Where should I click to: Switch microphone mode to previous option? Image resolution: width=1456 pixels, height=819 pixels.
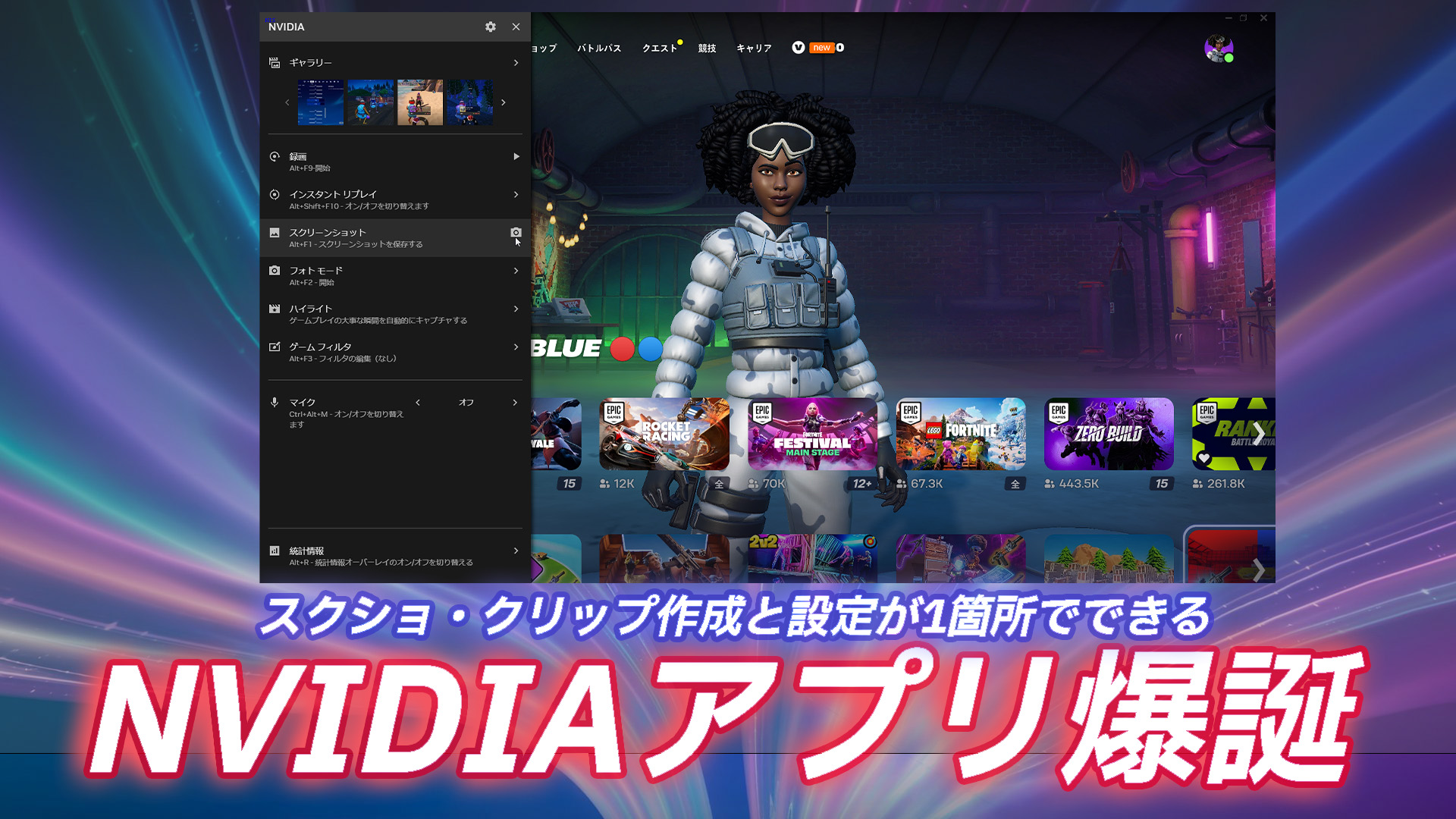(418, 402)
